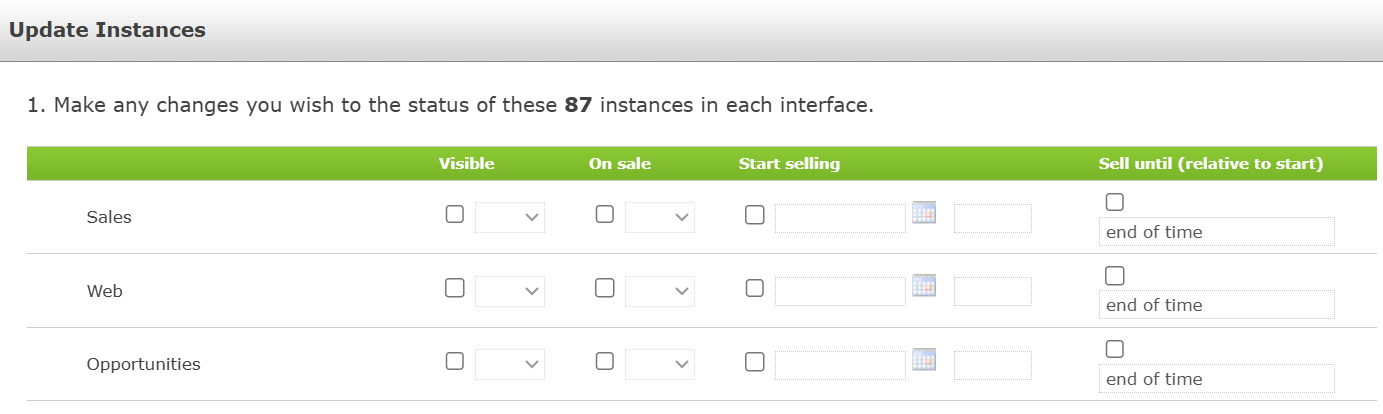Open calendar picker for Opportunities start selling
The width and height of the screenshot is (1383, 414).
924,360
